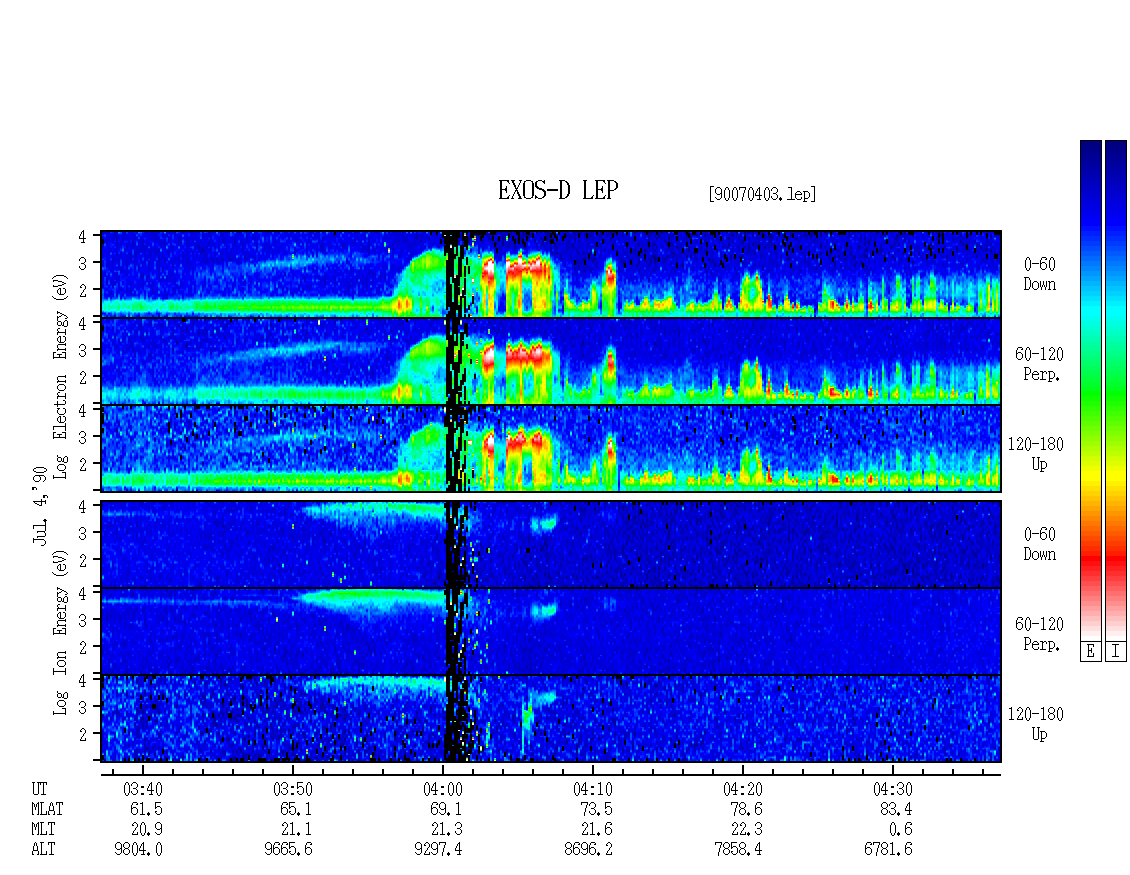Click the boxed I label under color bar
The height and width of the screenshot is (875, 1130).
pyautogui.click(x=1116, y=652)
